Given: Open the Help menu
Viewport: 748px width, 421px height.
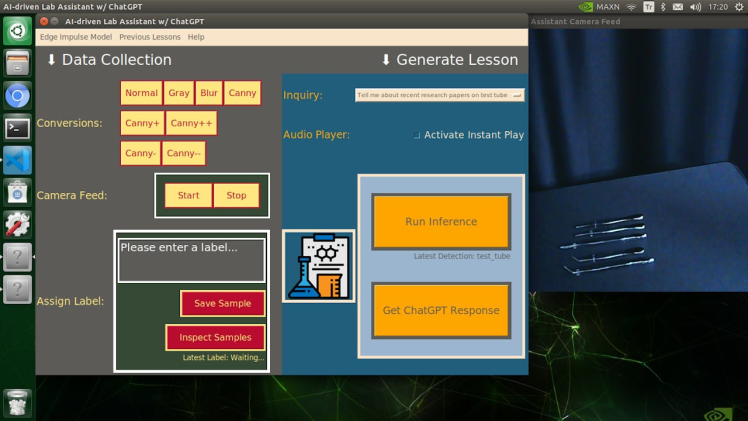Looking at the screenshot, I should [x=196, y=37].
